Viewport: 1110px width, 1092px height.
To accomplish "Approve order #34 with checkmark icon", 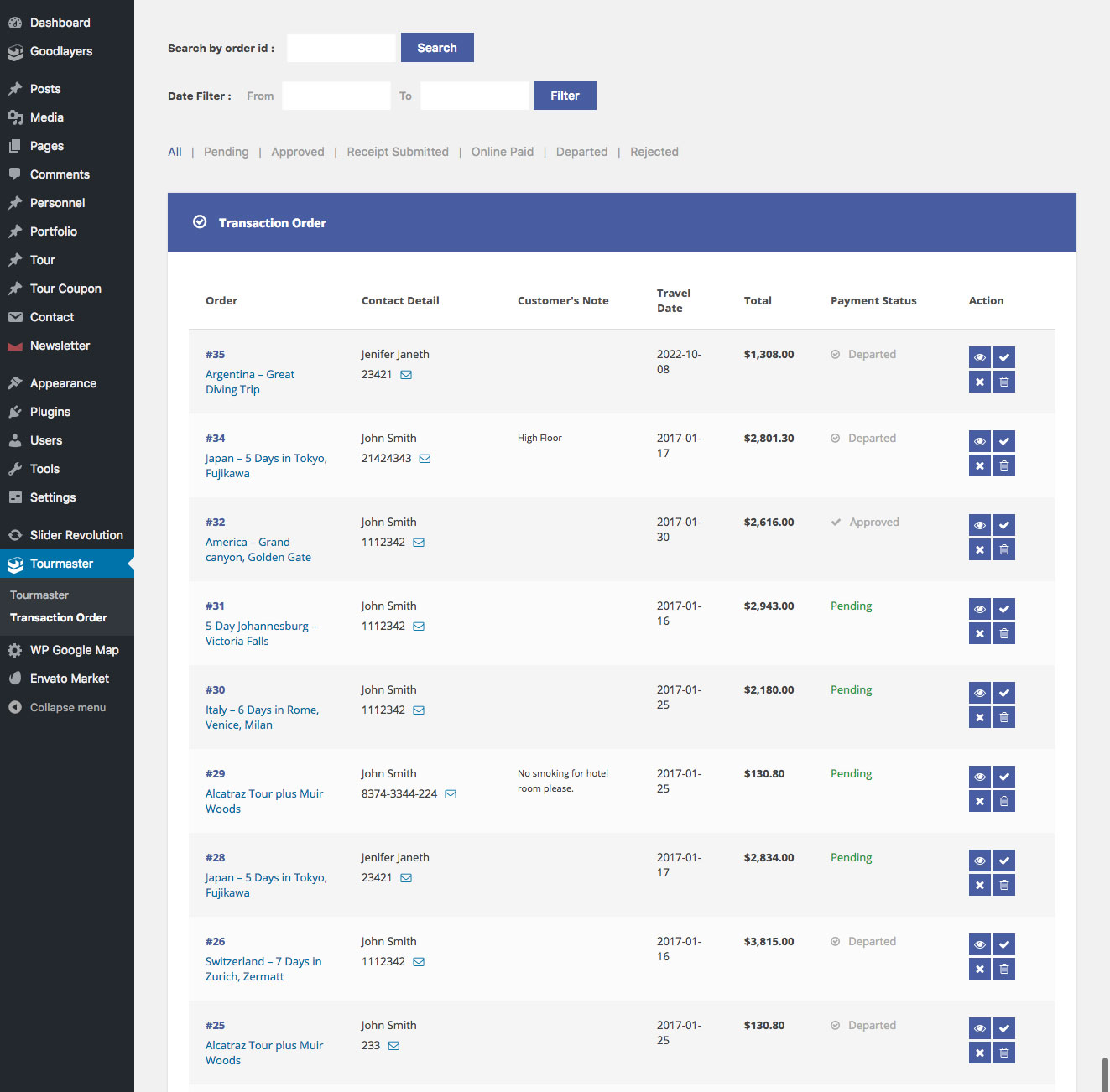I will (1003, 441).
